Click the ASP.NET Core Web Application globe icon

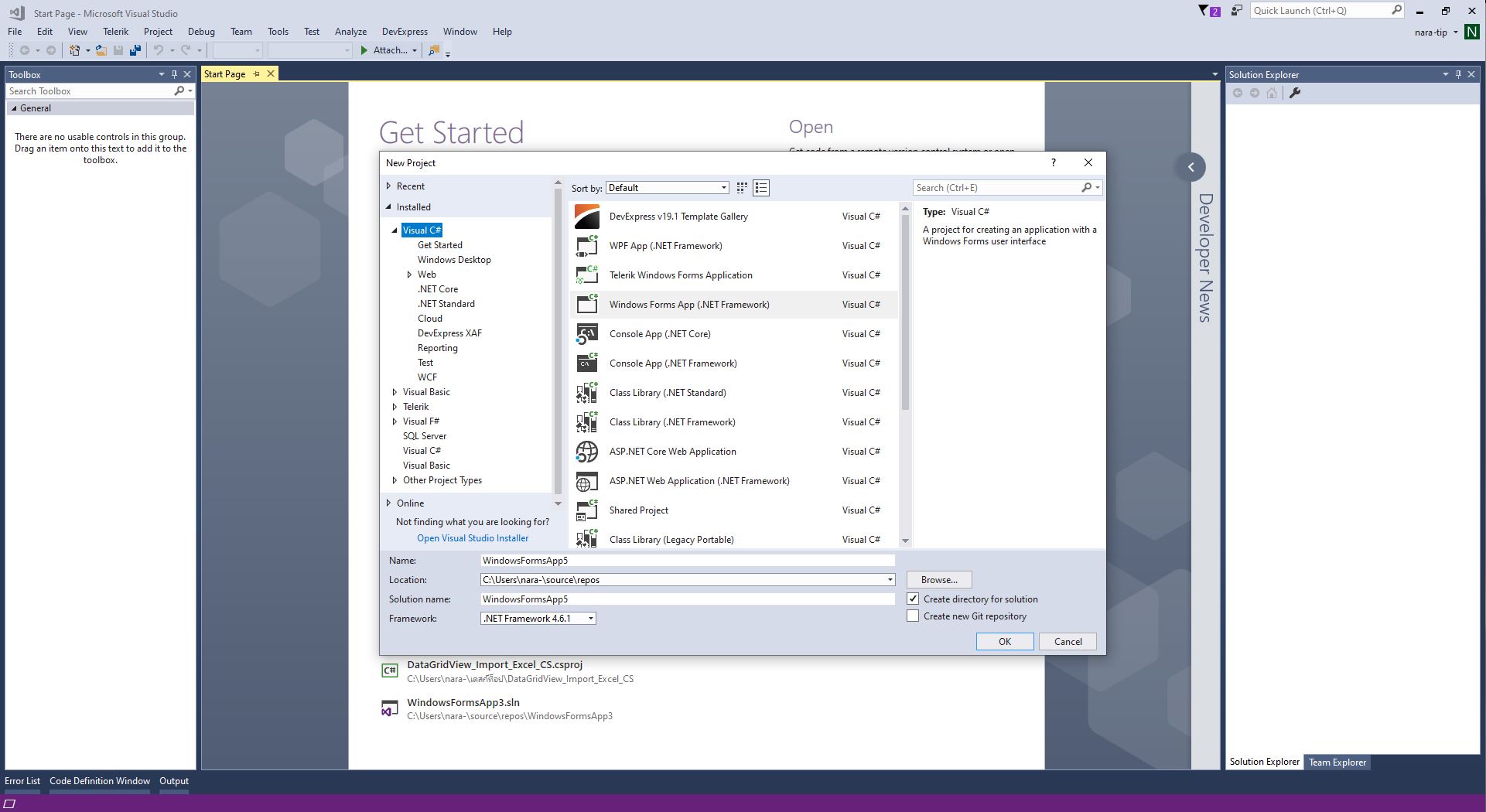[x=587, y=452]
